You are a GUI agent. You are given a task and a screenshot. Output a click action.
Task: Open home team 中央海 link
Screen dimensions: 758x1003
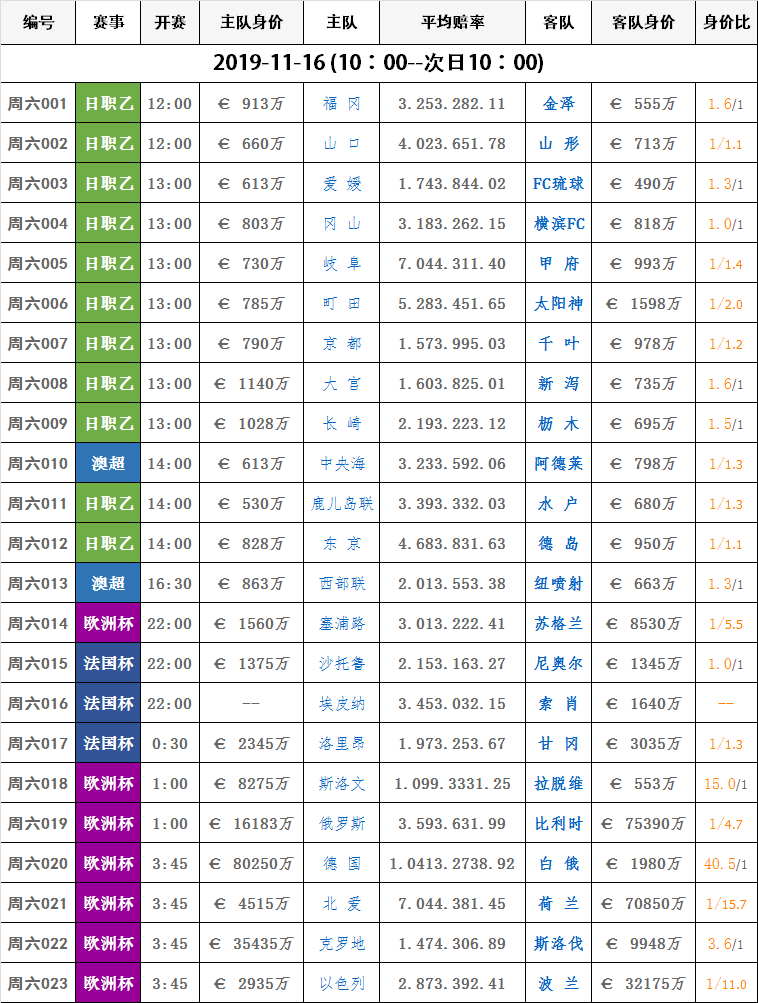(342, 464)
